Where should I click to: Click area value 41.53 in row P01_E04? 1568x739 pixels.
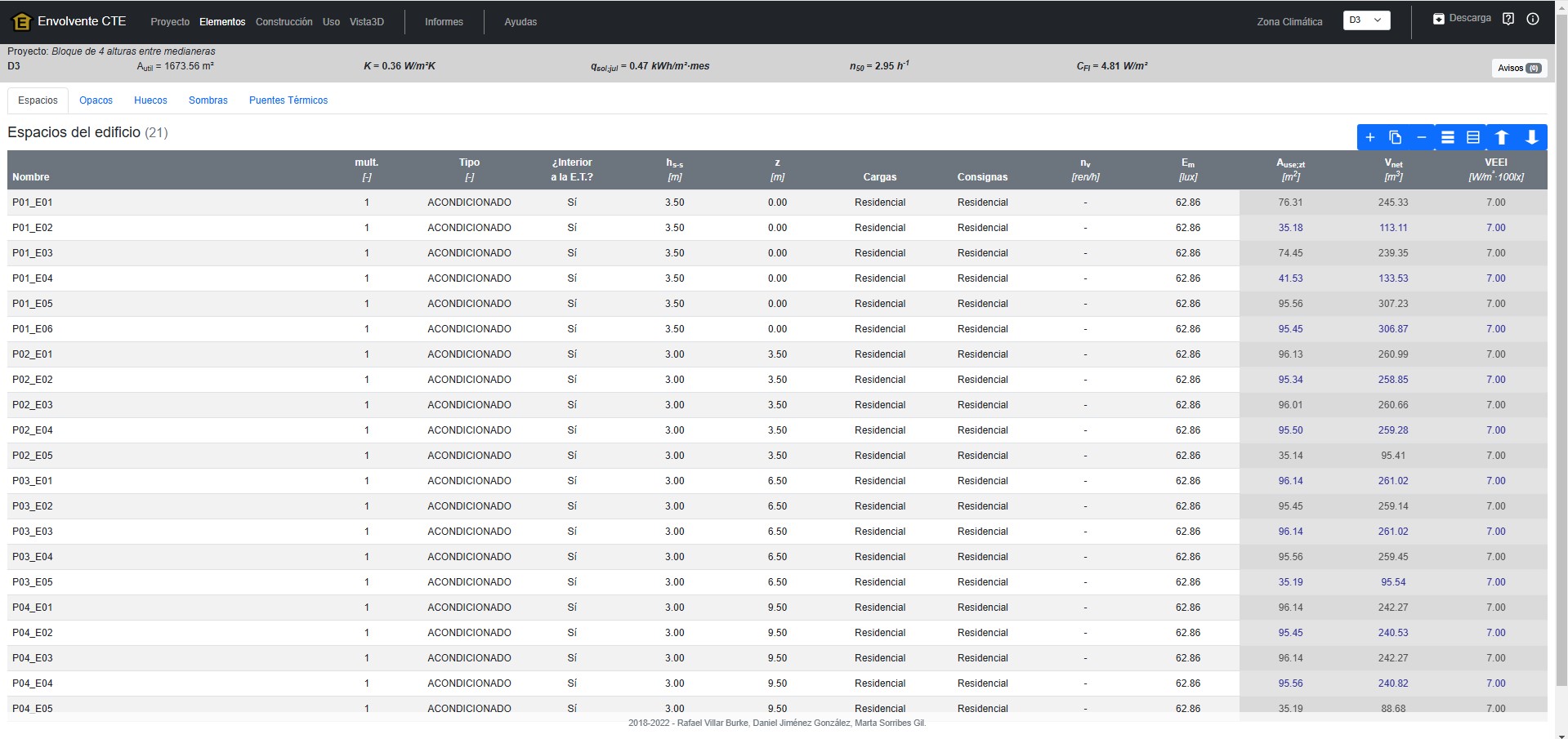[x=1291, y=278]
